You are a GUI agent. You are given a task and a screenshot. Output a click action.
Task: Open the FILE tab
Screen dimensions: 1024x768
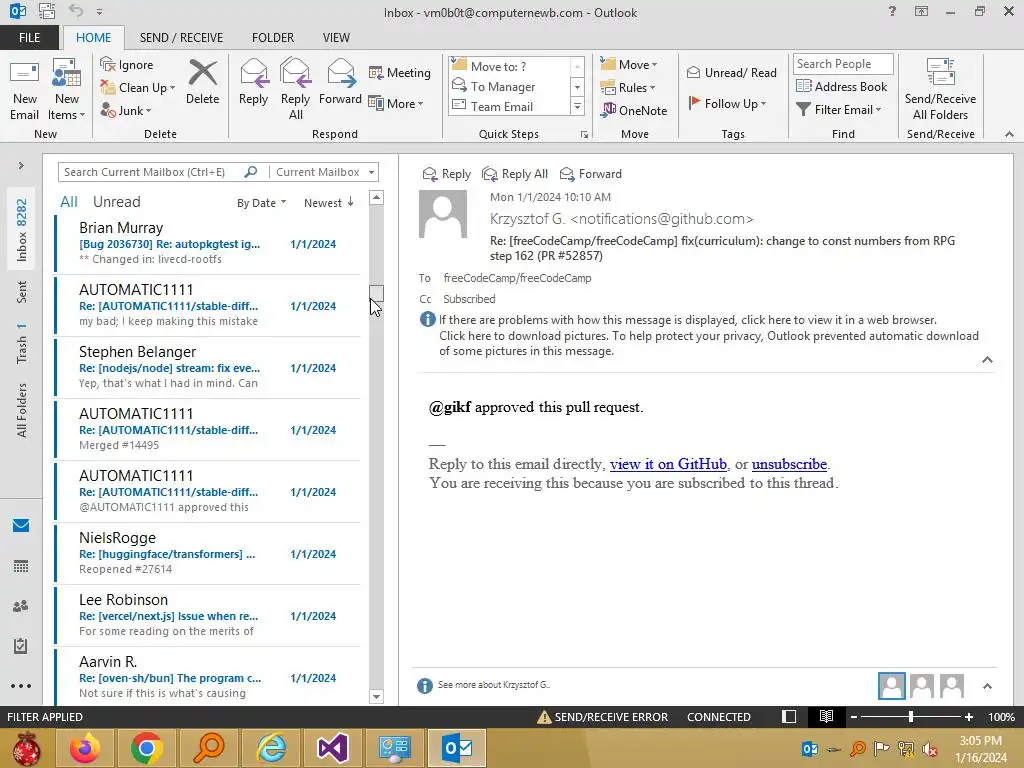29,38
